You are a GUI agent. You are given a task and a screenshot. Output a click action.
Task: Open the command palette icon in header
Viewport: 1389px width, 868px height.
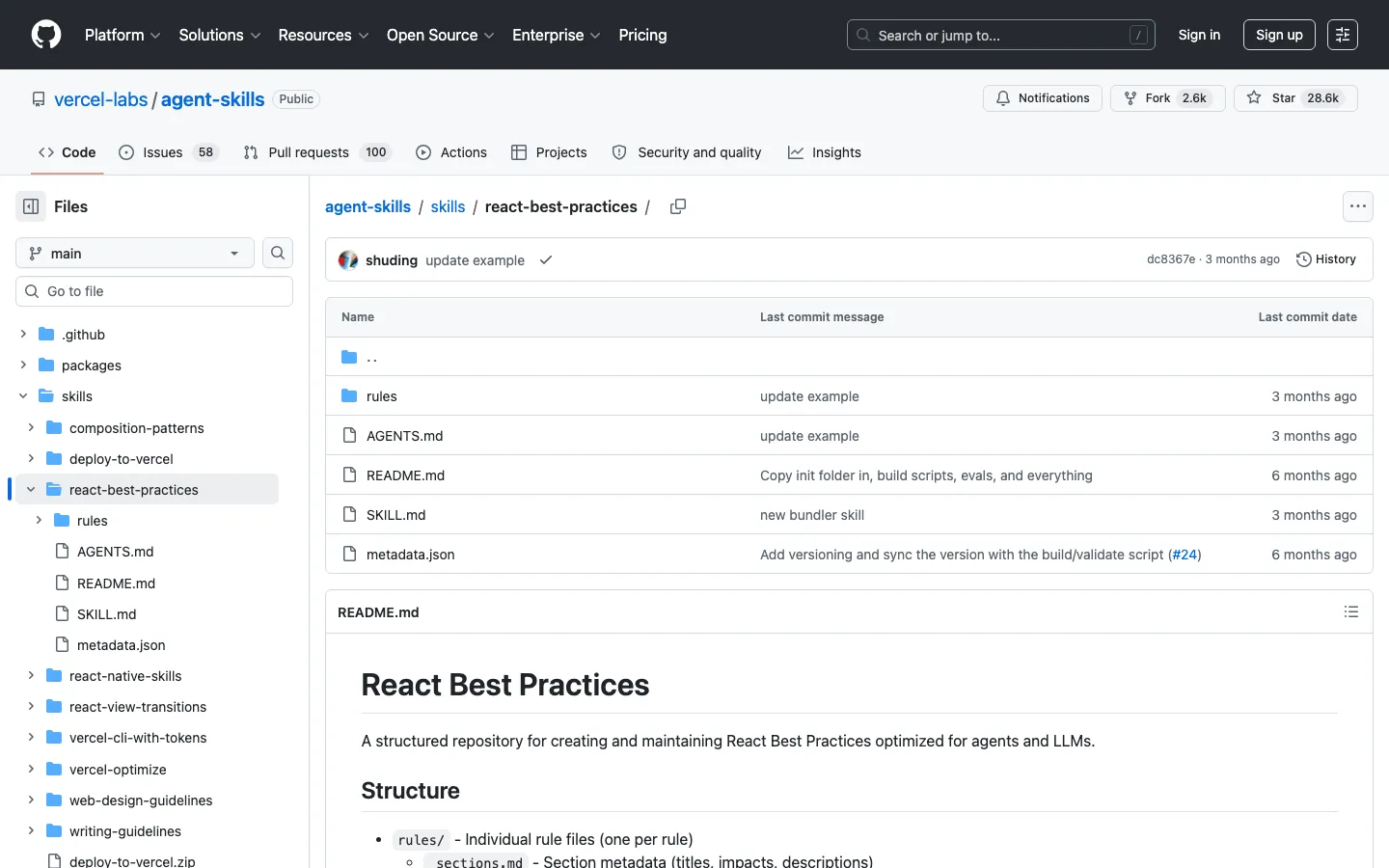1343,35
